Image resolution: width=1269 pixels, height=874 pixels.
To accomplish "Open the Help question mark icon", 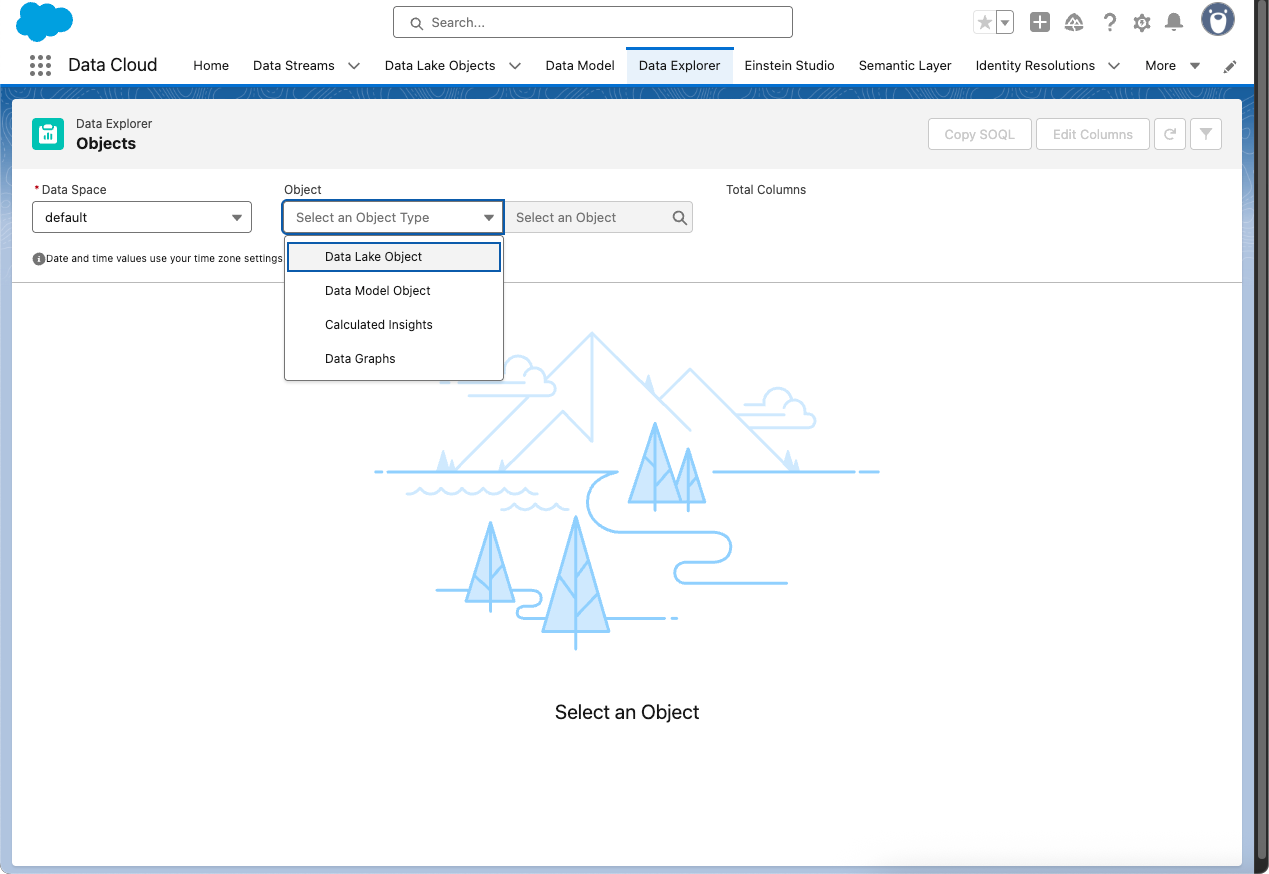I will pos(1109,22).
